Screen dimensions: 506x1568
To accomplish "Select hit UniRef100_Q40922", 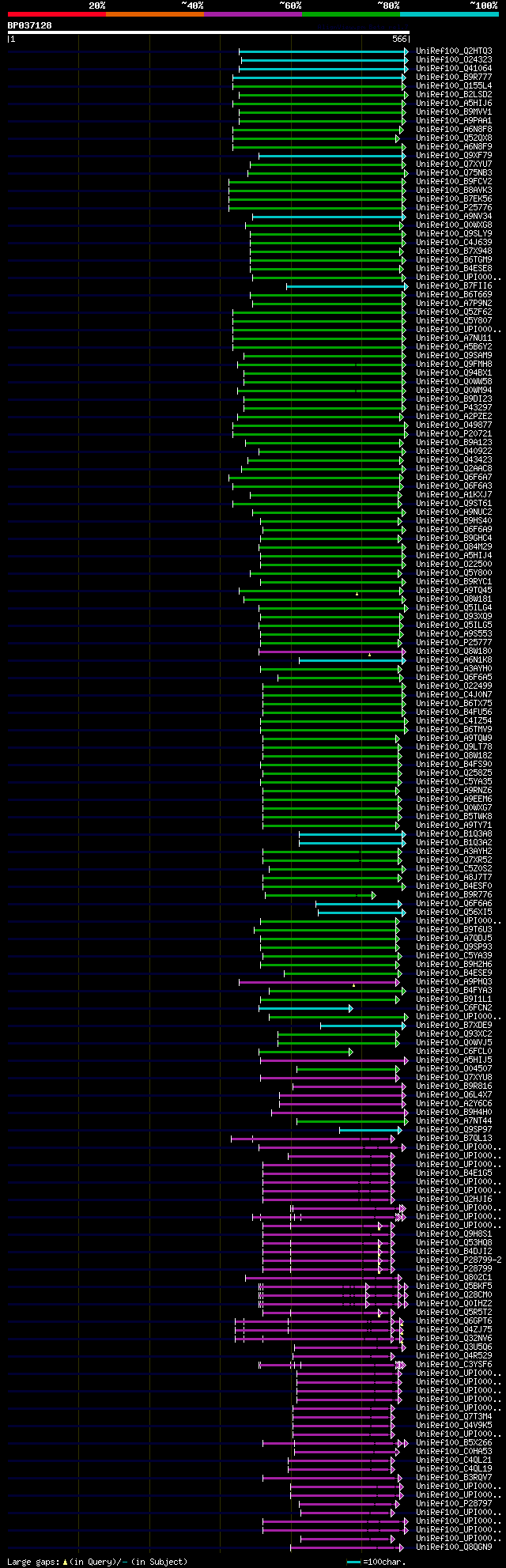I will [x=454, y=452].
